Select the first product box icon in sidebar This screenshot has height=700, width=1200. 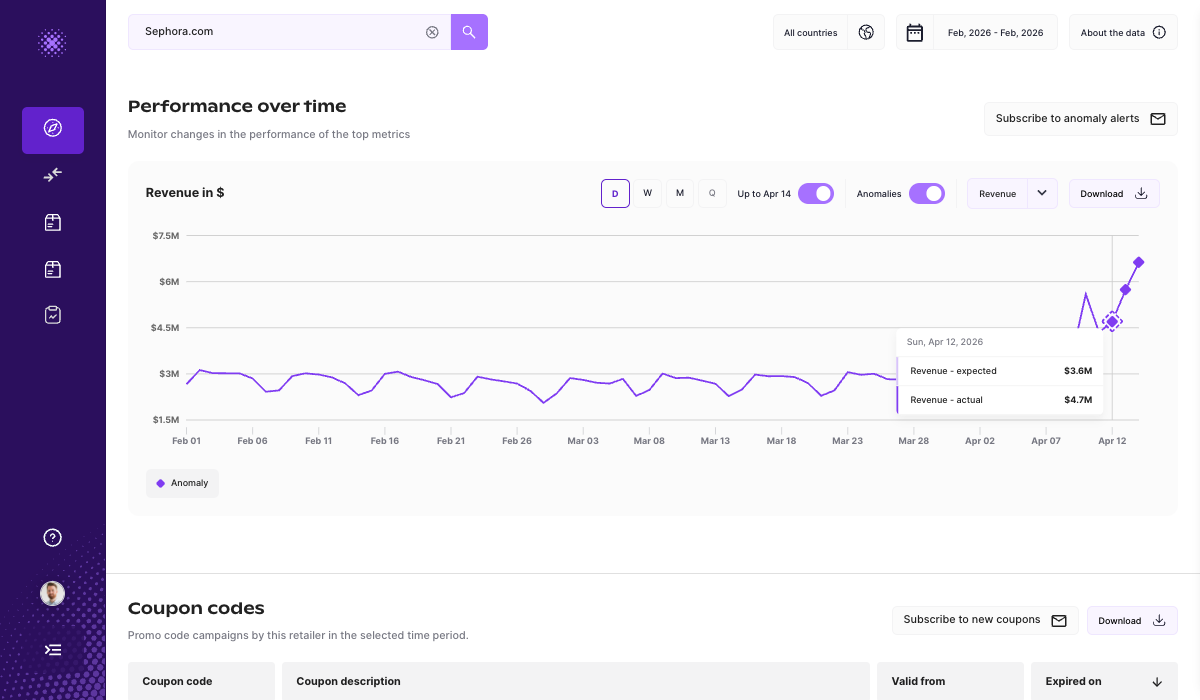pos(52,222)
